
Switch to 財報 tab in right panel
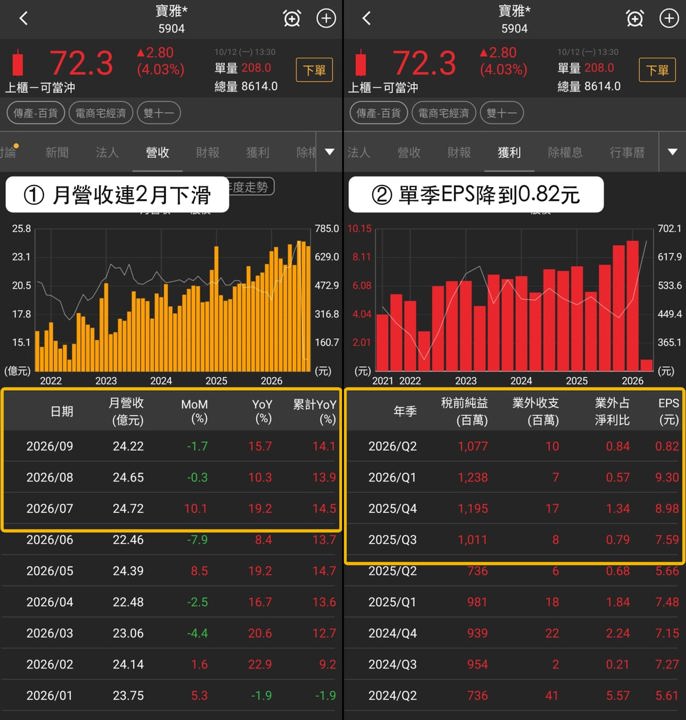459,152
